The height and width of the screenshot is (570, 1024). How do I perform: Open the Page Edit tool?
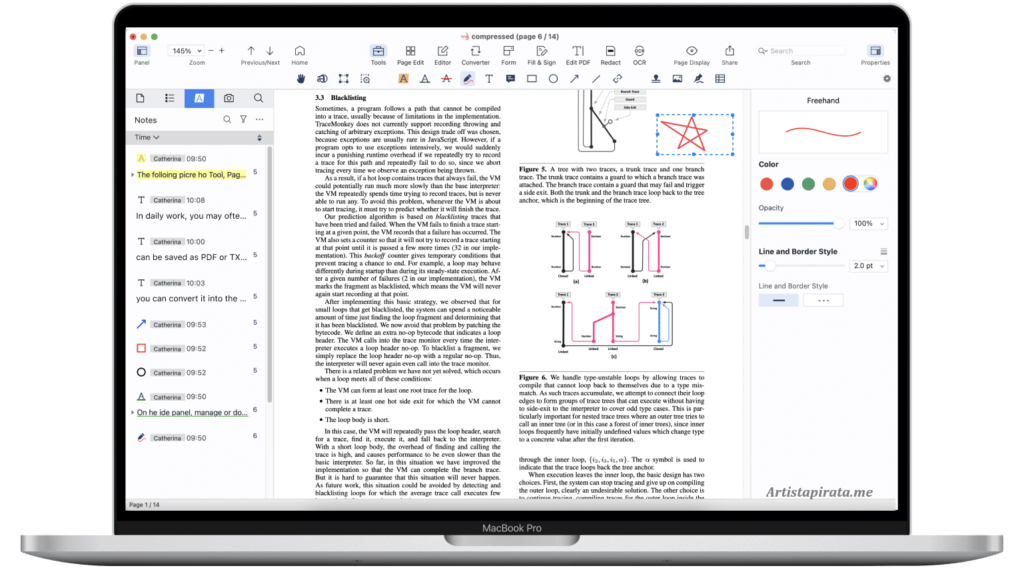pyautogui.click(x=410, y=55)
